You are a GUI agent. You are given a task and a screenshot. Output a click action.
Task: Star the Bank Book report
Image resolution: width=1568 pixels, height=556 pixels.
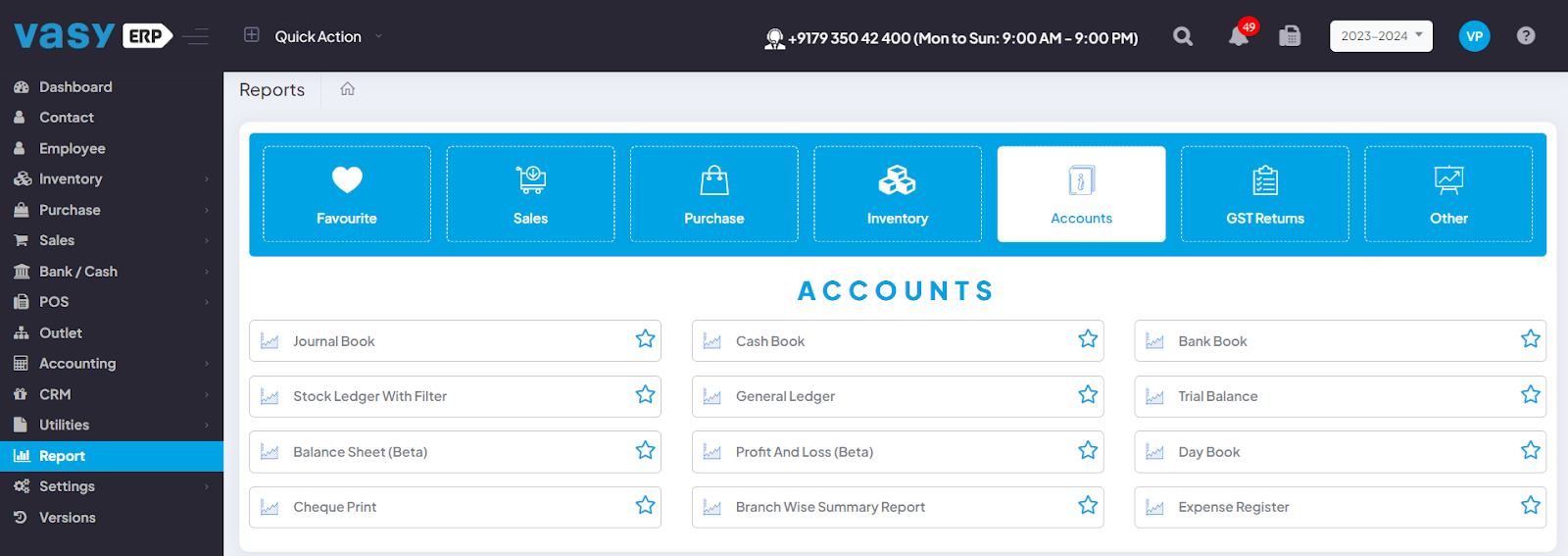coord(1531,339)
